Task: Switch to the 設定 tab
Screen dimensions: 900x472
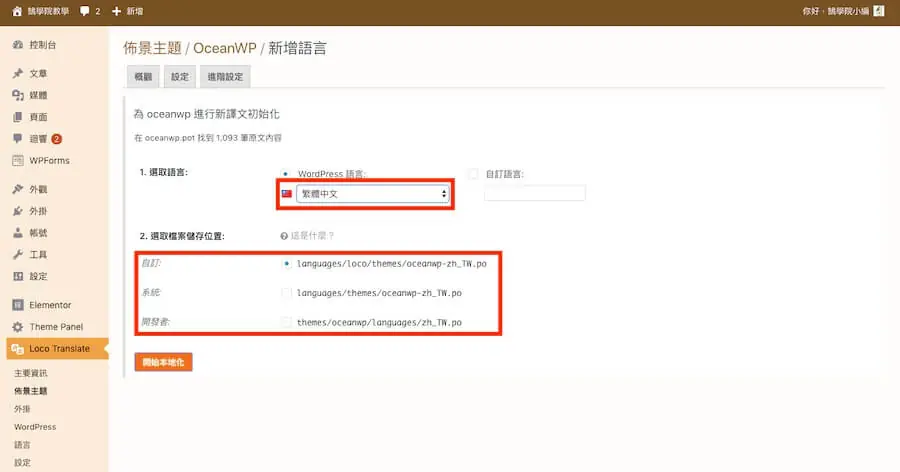Action: tap(180, 76)
